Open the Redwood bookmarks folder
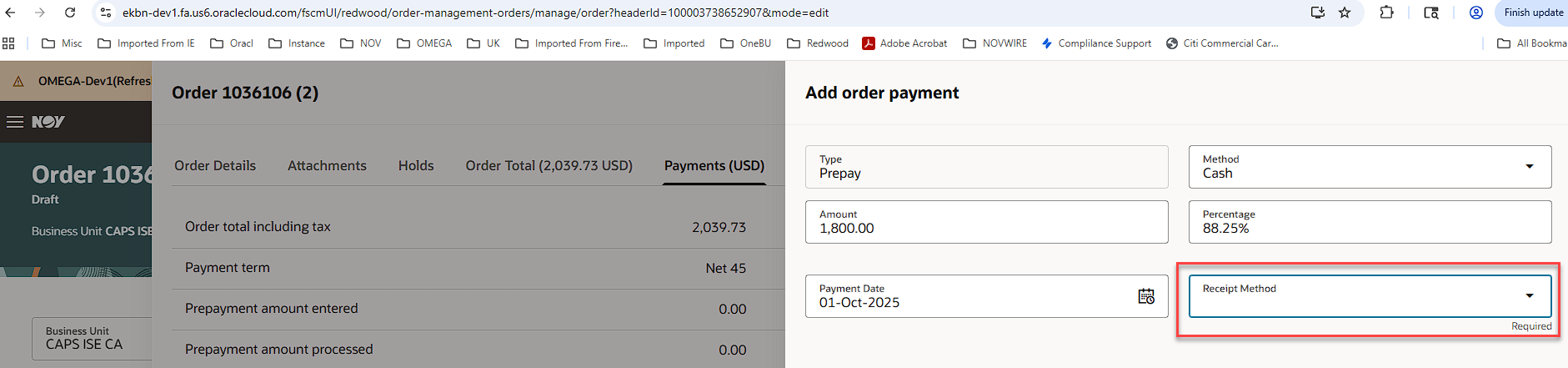The image size is (1568, 368). click(818, 43)
